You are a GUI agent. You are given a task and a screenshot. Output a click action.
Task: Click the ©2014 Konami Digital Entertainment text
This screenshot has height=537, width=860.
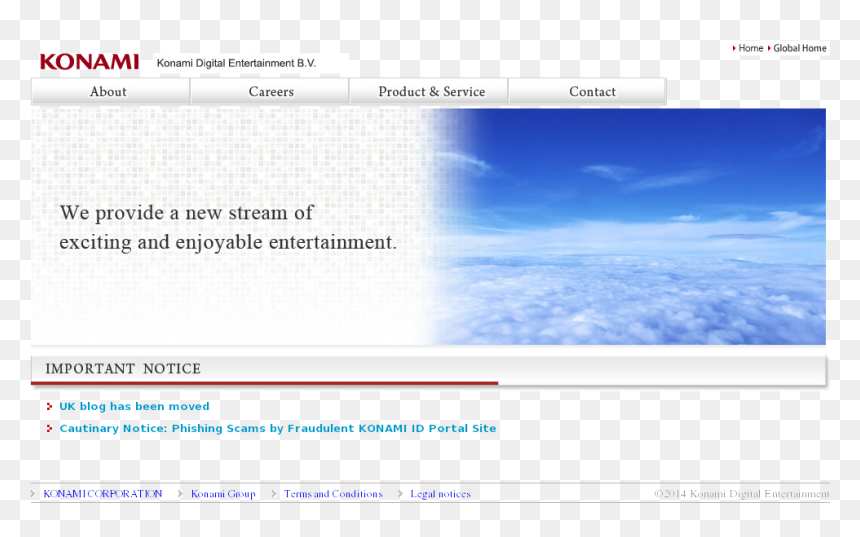(x=742, y=494)
